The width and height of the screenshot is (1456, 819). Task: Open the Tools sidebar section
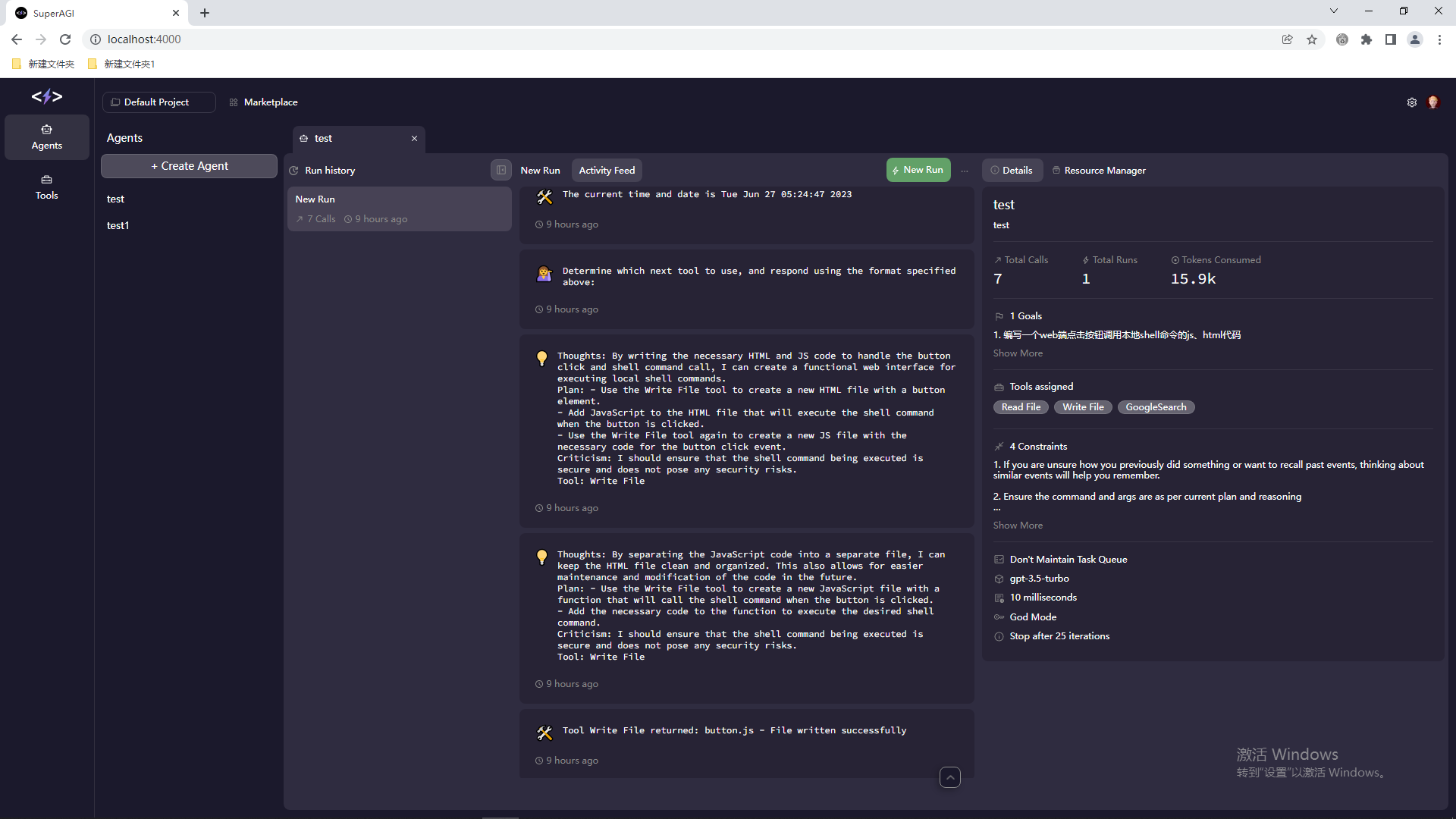pyautogui.click(x=47, y=187)
